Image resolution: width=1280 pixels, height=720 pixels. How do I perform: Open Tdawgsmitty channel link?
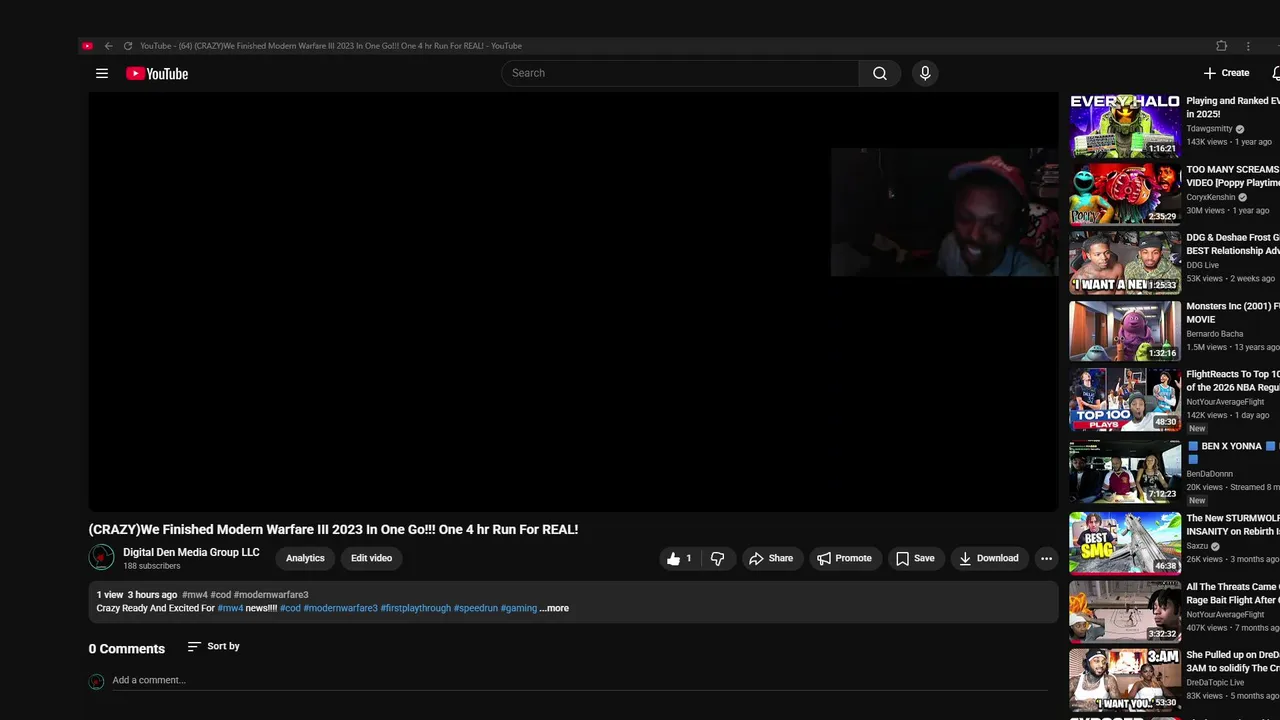click(x=1209, y=129)
